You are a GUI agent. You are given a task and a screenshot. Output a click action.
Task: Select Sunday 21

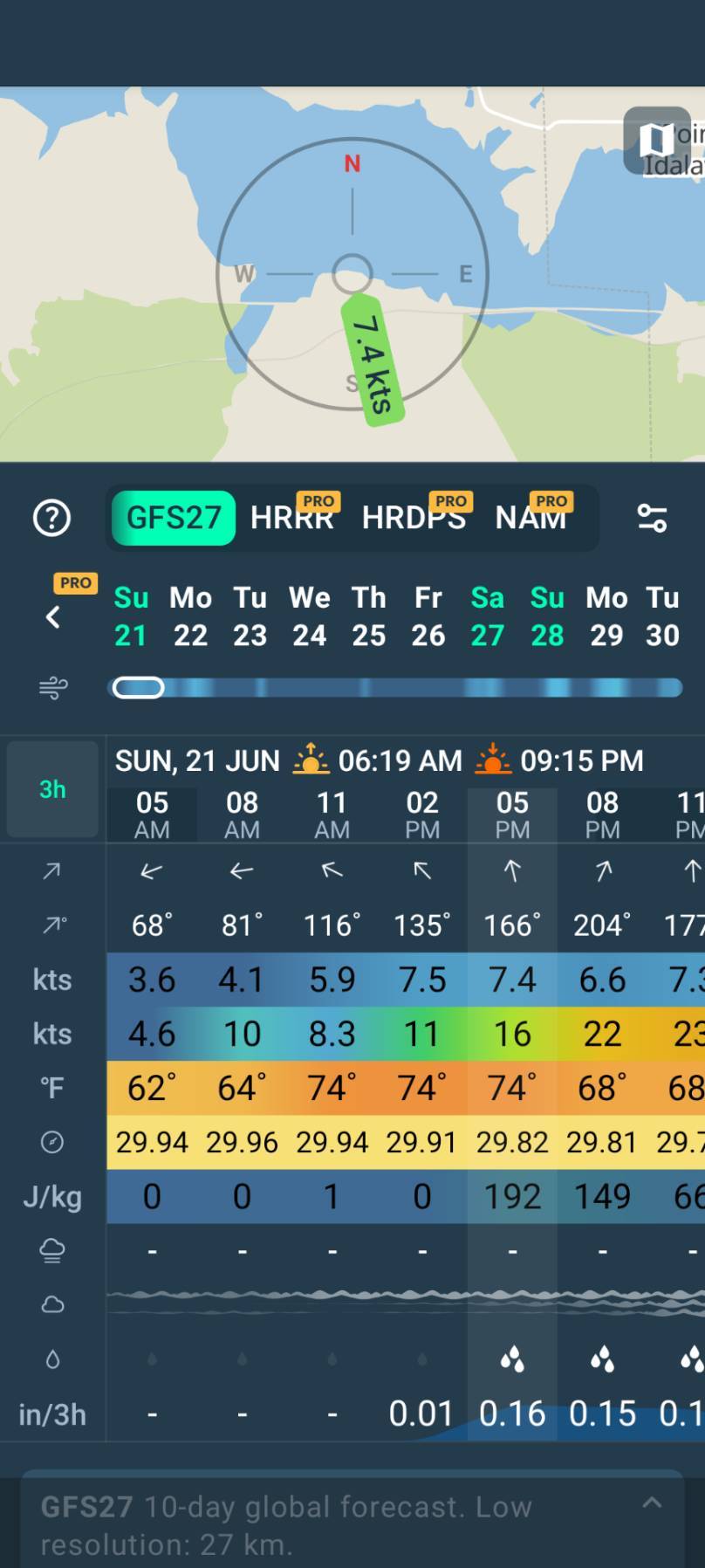131,616
